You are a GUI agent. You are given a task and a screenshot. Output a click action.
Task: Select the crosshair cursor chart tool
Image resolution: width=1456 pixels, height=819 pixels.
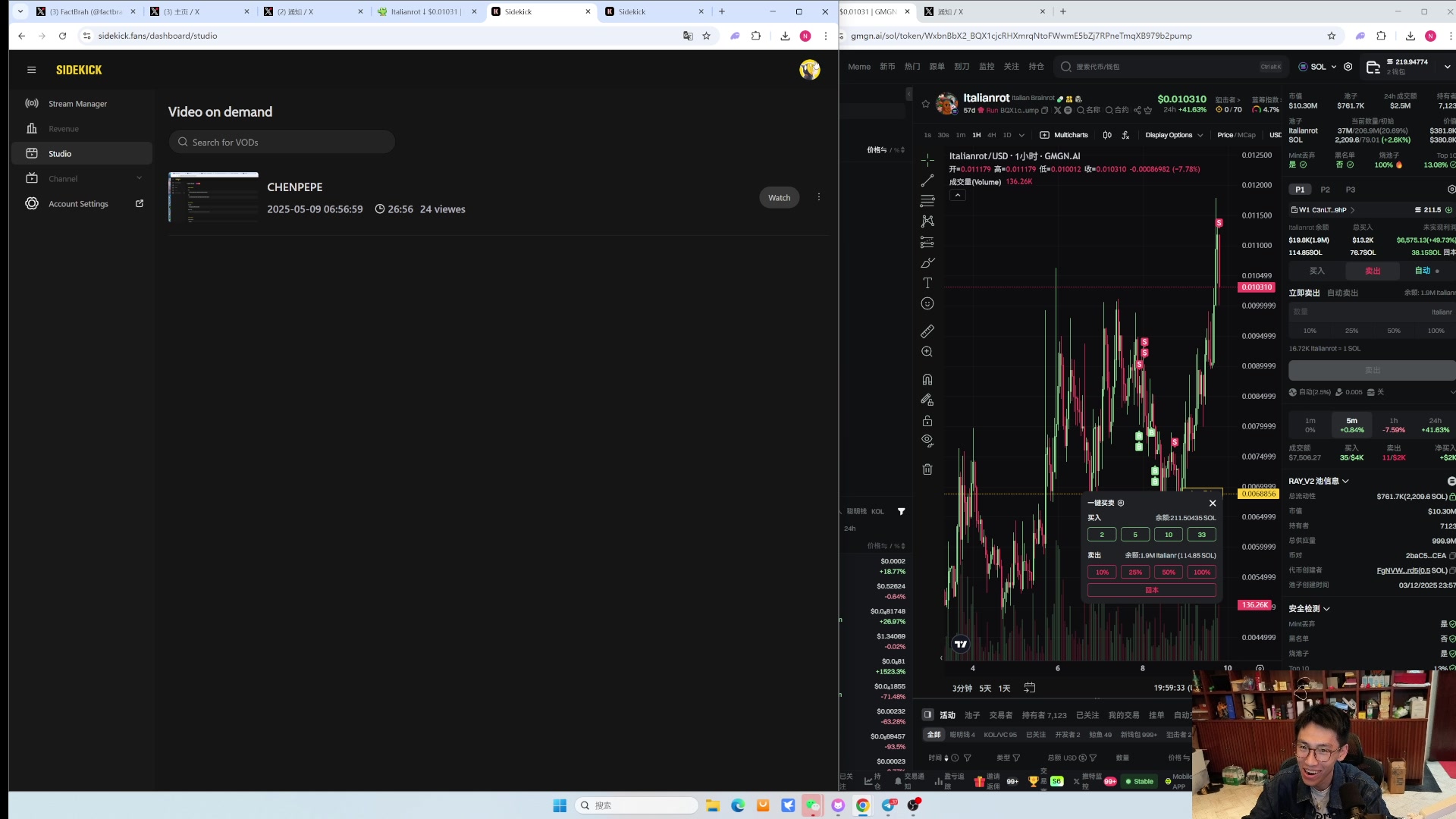click(x=927, y=160)
